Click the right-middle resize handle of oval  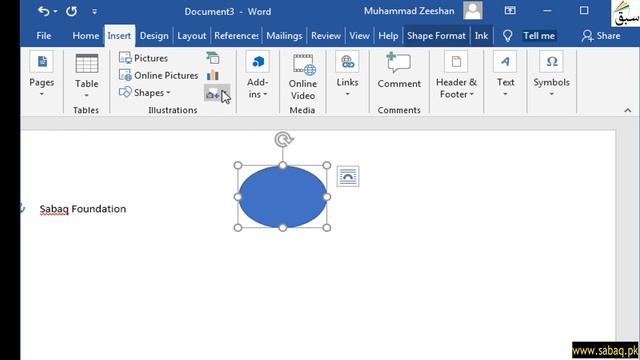point(327,197)
